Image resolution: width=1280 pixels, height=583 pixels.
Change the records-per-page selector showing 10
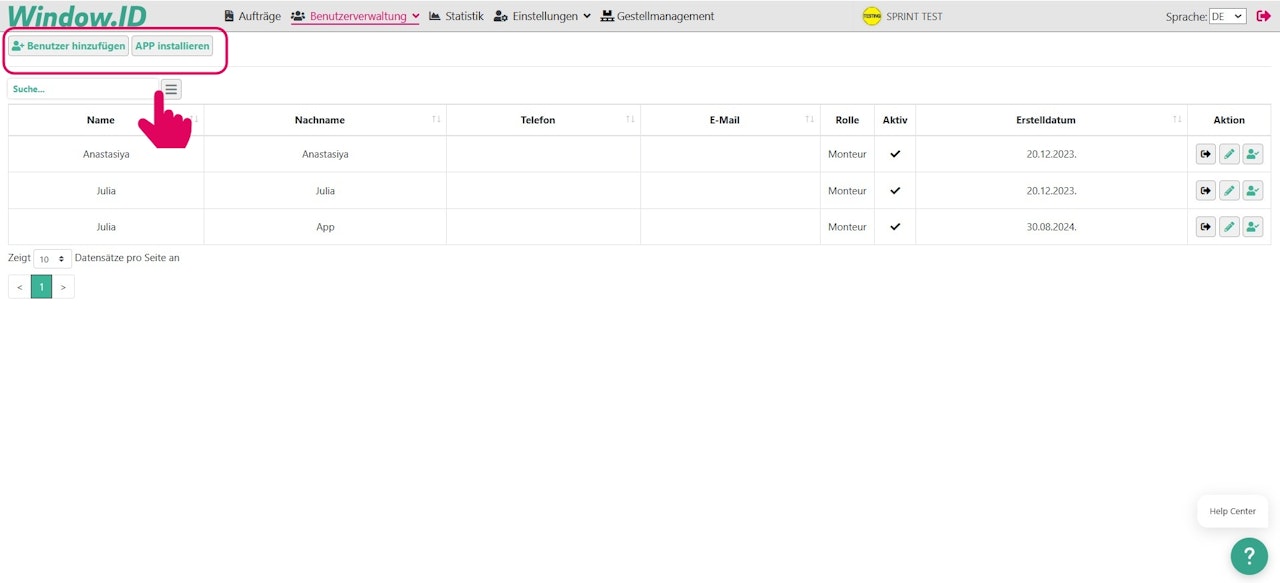coord(52,258)
